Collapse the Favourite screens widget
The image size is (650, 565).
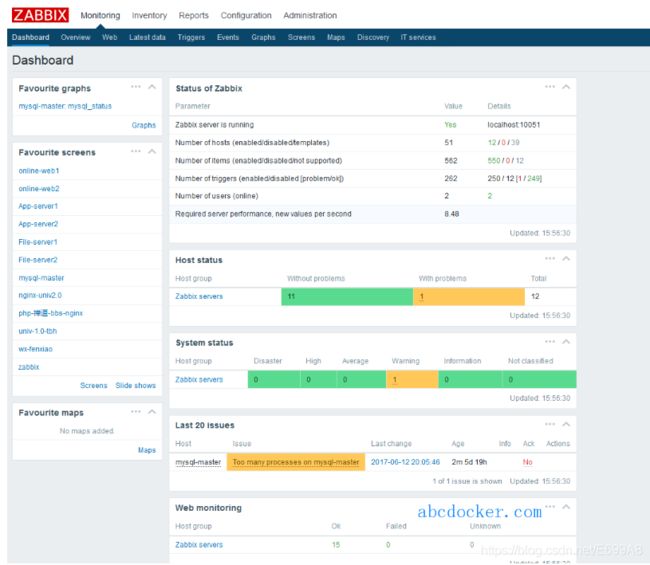tap(152, 151)
